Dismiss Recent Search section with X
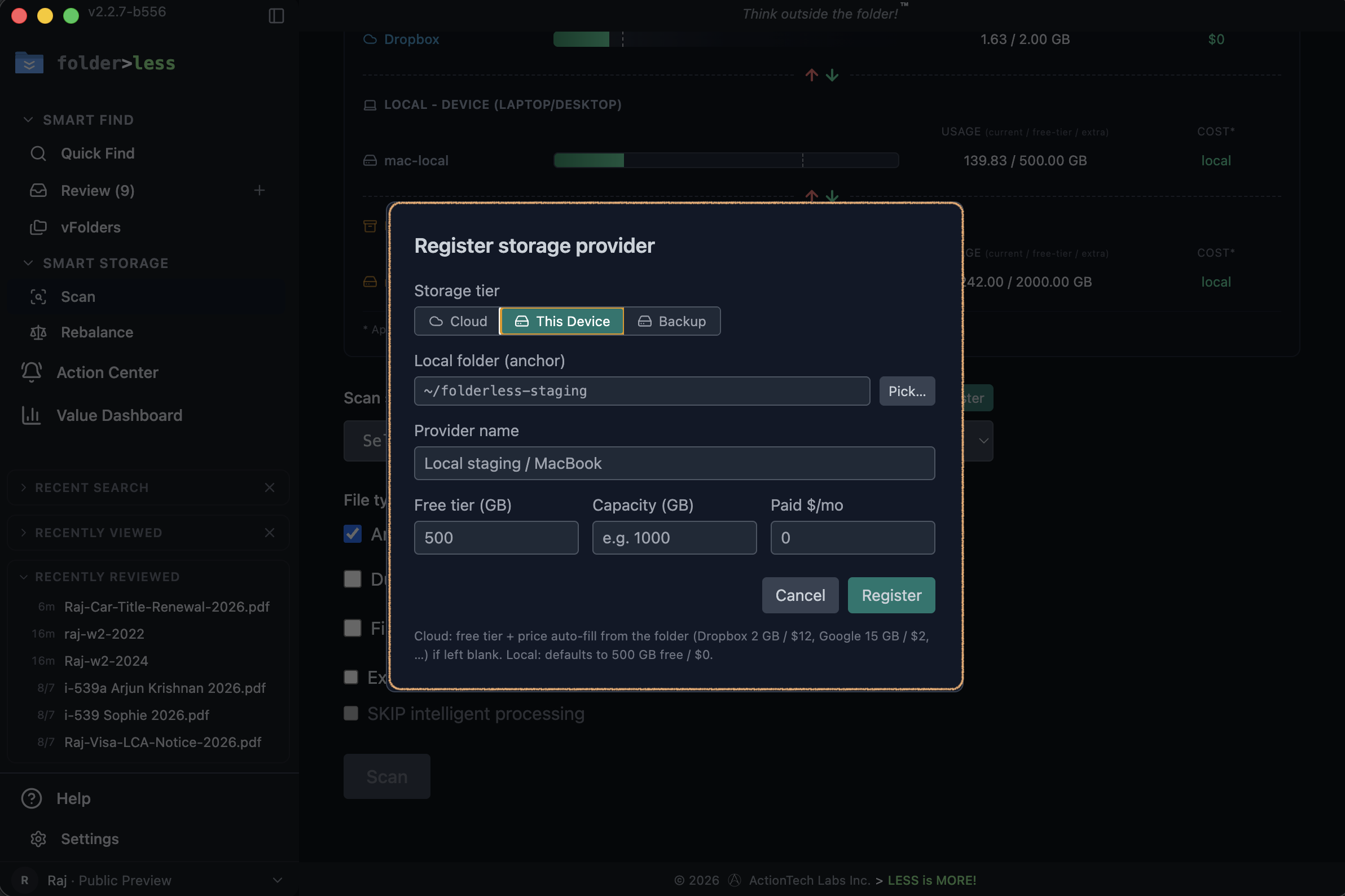The height and width of the screenshot is (896, 1345). click(x=270, y=487)
